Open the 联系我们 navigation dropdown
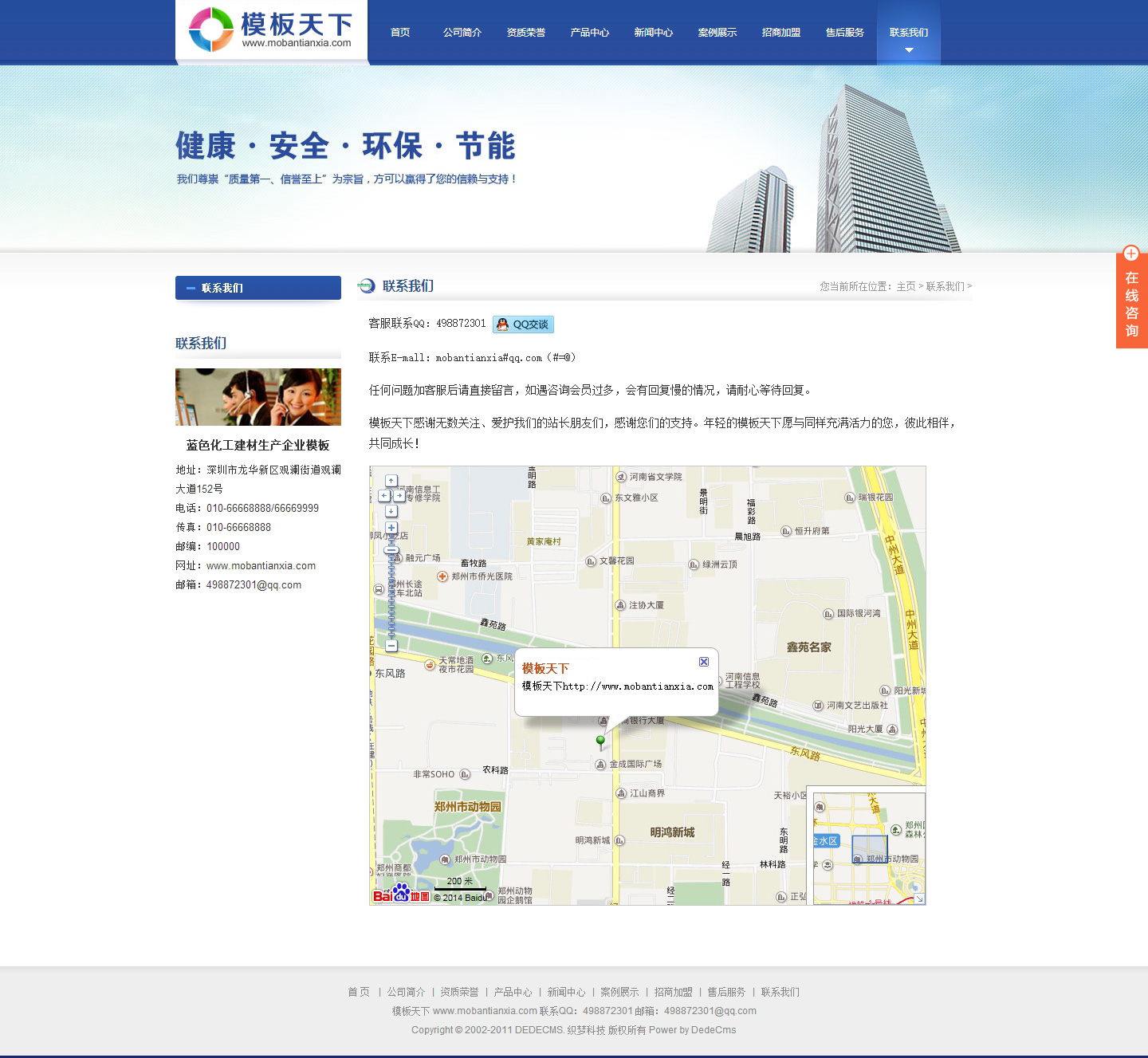Screen dimensions: 1148x1058 [x=909, y=33]
